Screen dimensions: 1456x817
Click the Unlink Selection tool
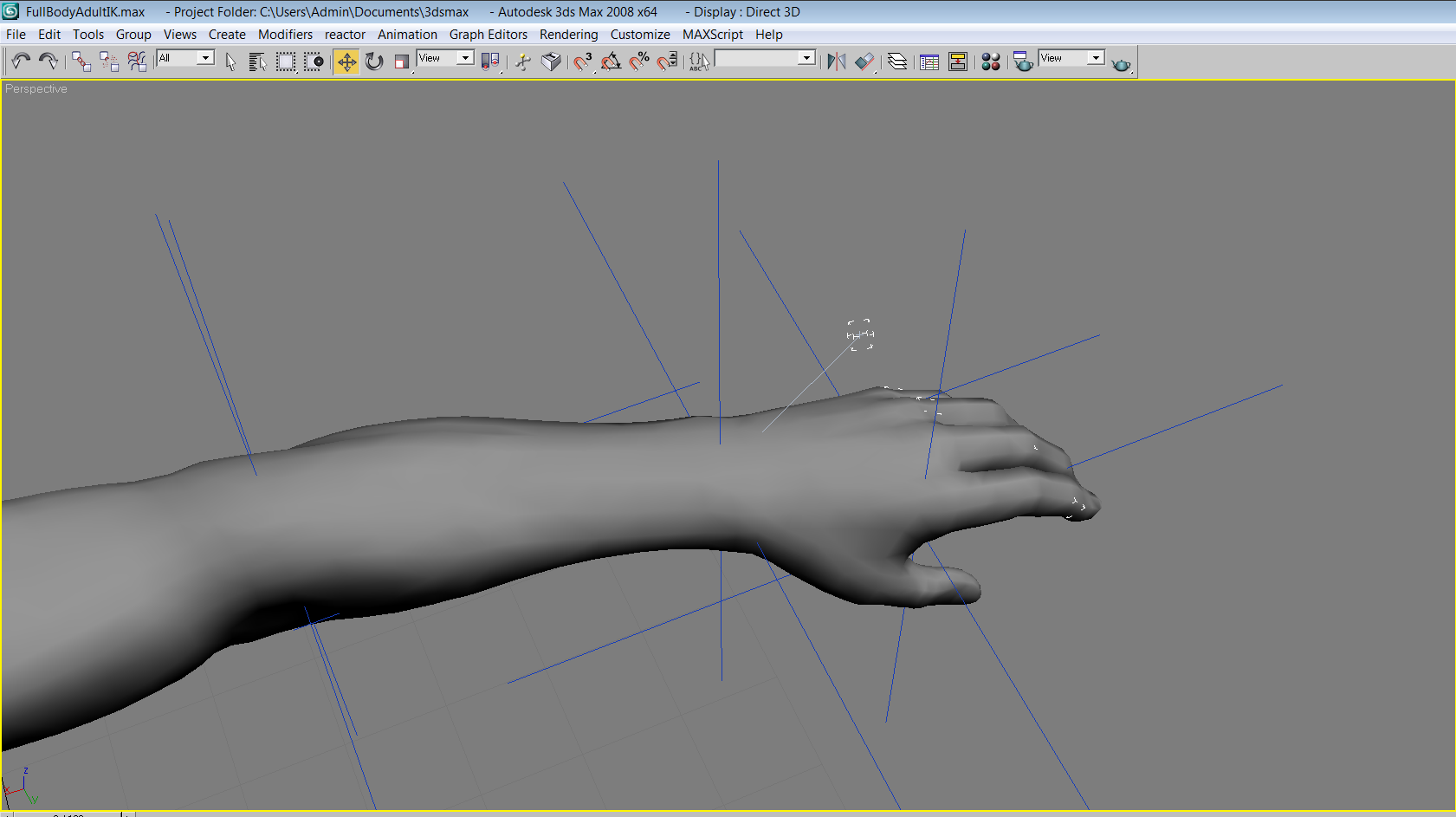coord(109,61)
